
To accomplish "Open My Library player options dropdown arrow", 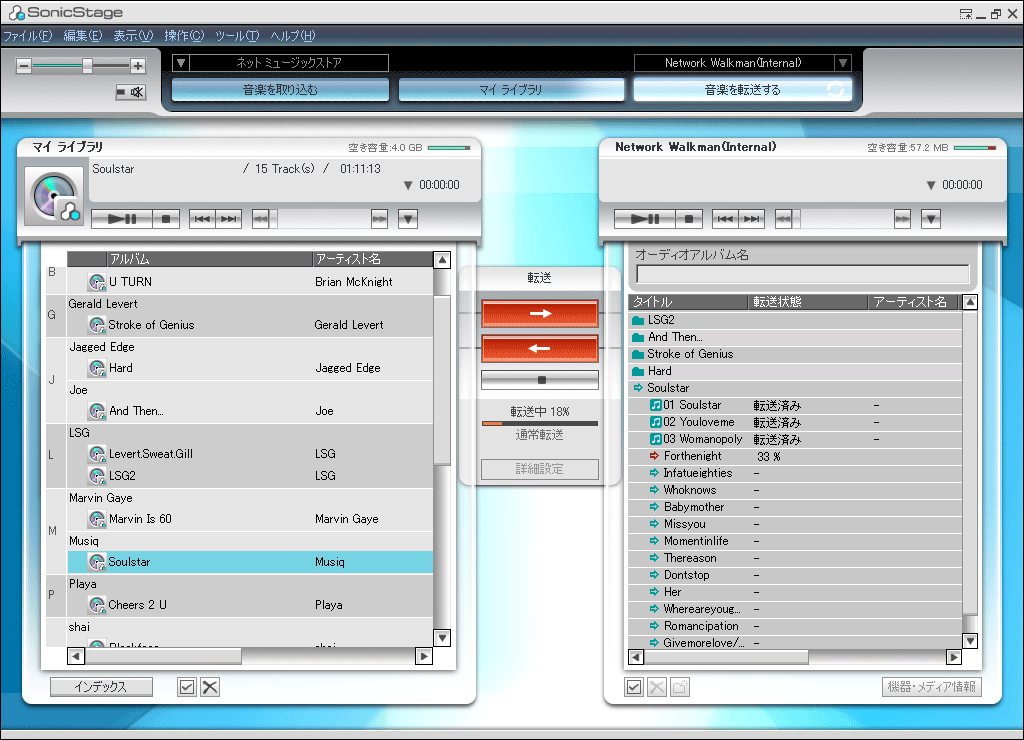I will (408, 219).
